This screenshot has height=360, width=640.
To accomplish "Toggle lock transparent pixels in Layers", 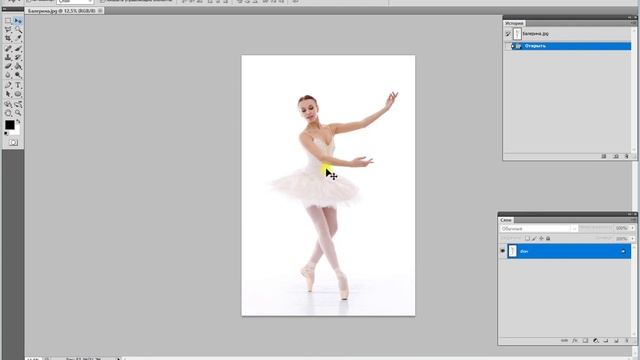I will point(527,238).
